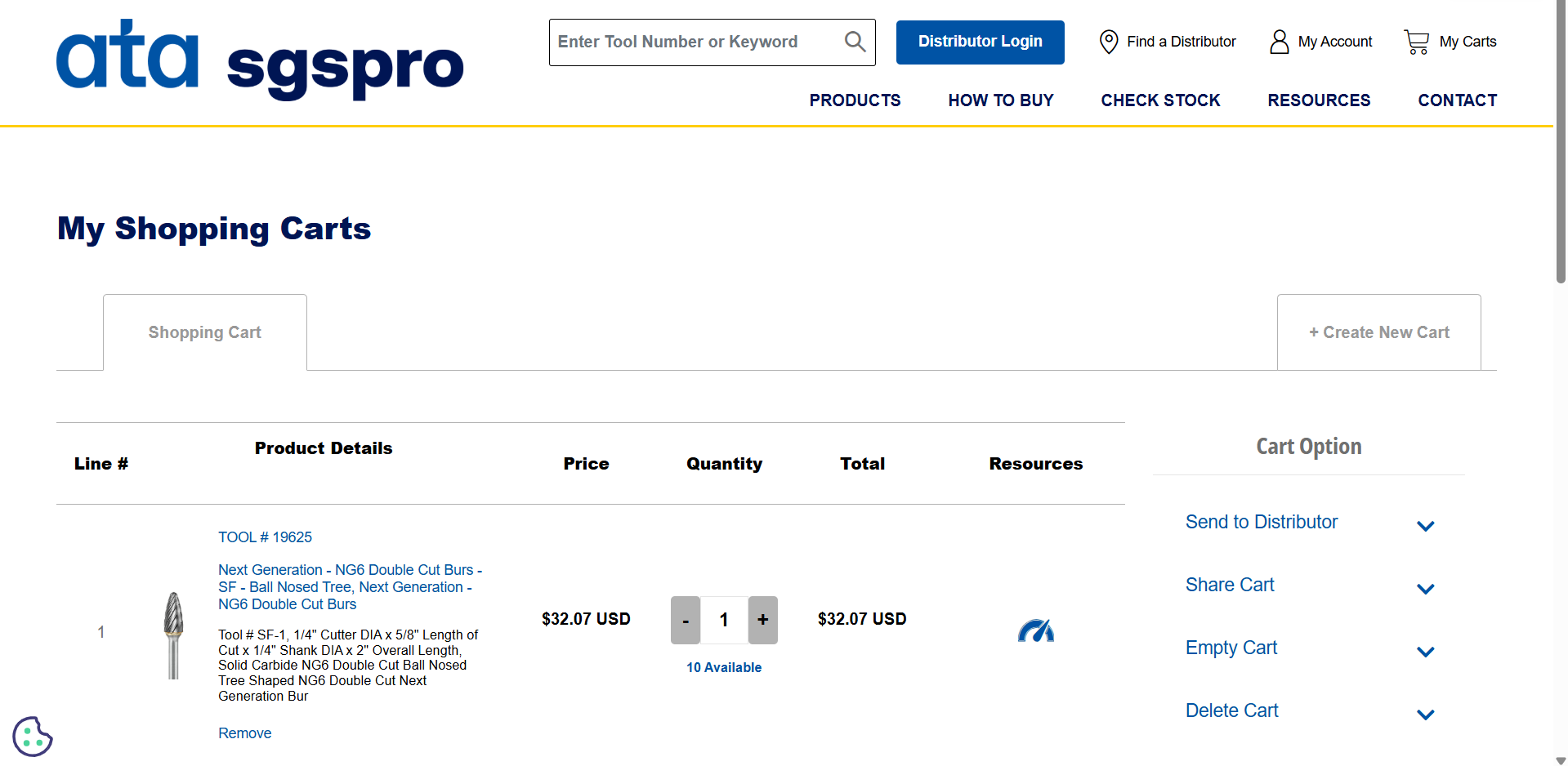Open the CHECK STOCK menu item

[x=1159, y=100]
